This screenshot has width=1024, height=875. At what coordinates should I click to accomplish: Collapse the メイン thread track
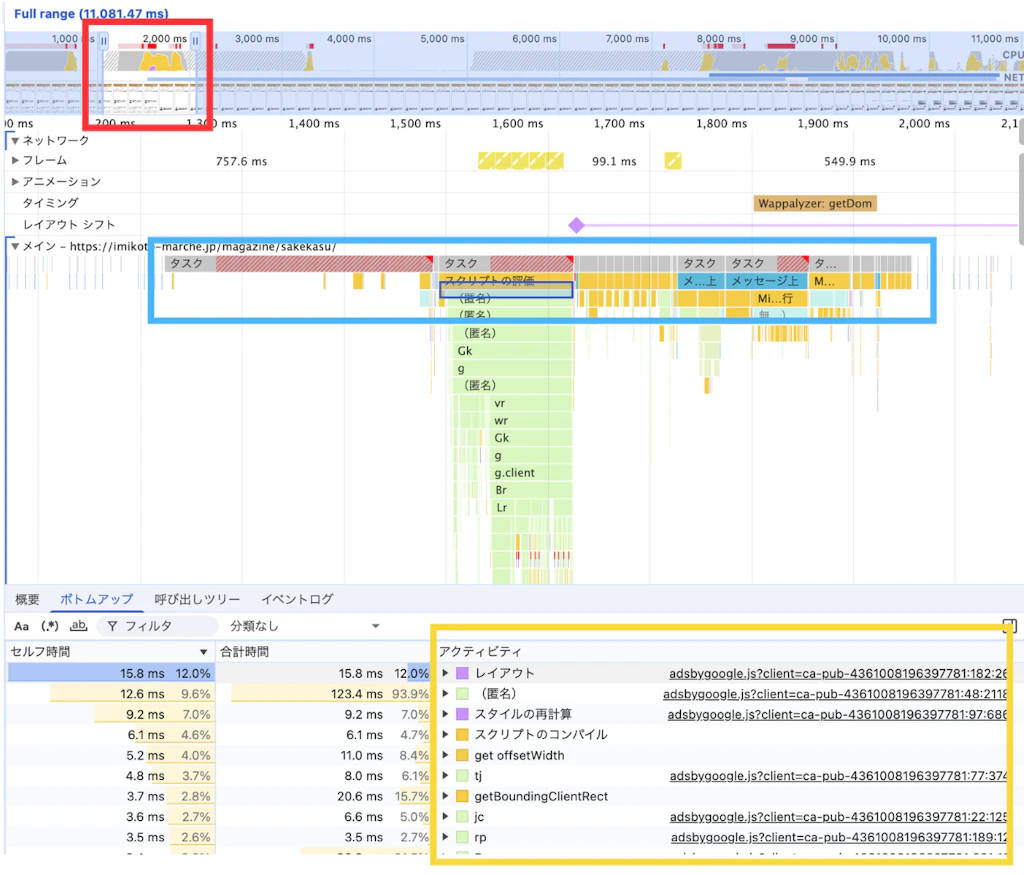[x=14, y=246]
